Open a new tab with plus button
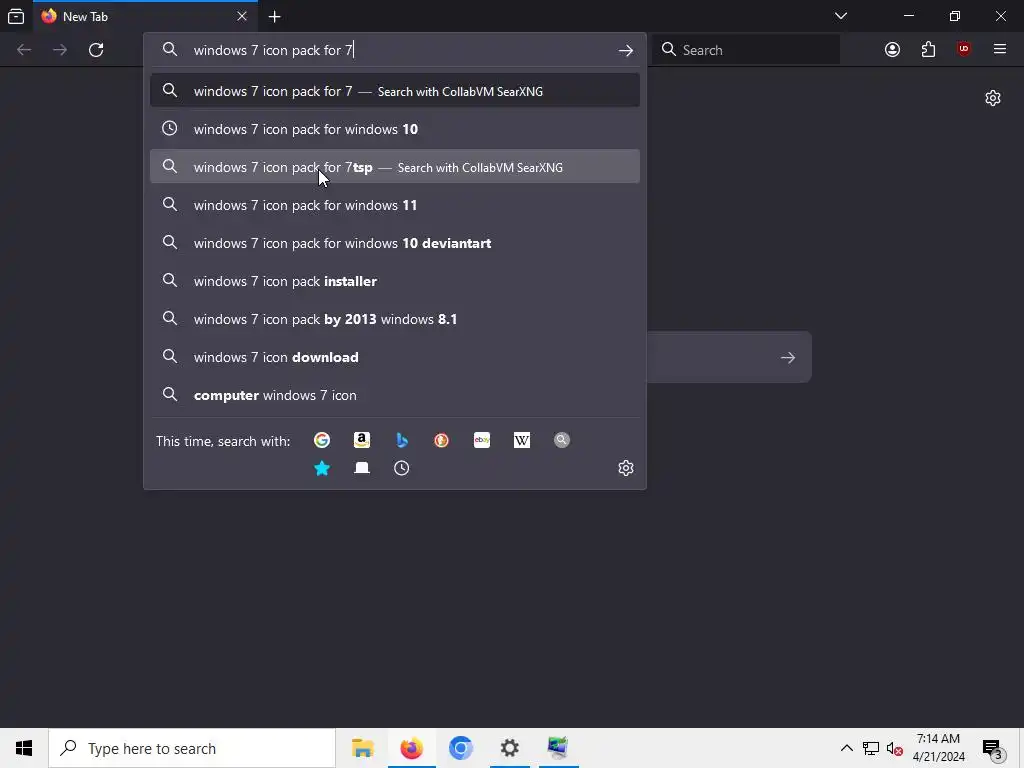Image resolution: width=1024 pixels, height=768 pixels. point(275,17)
